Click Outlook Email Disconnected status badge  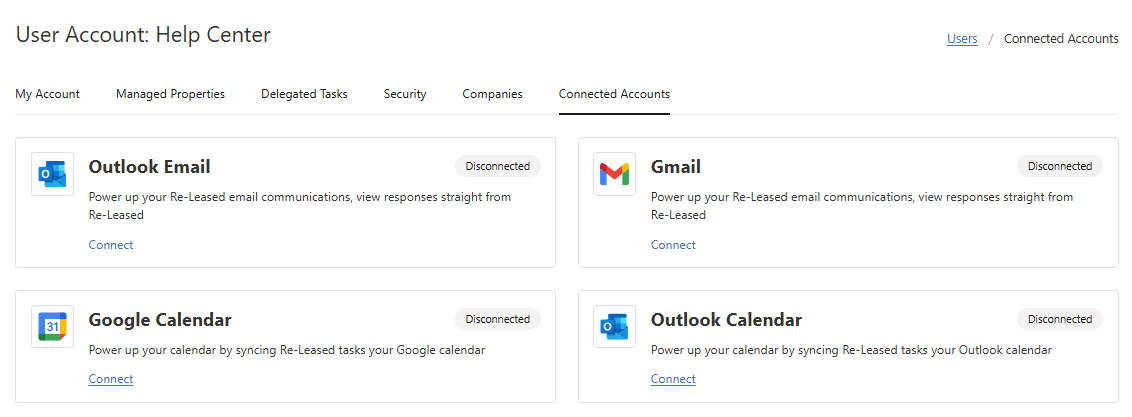click(x=497, y=166)
